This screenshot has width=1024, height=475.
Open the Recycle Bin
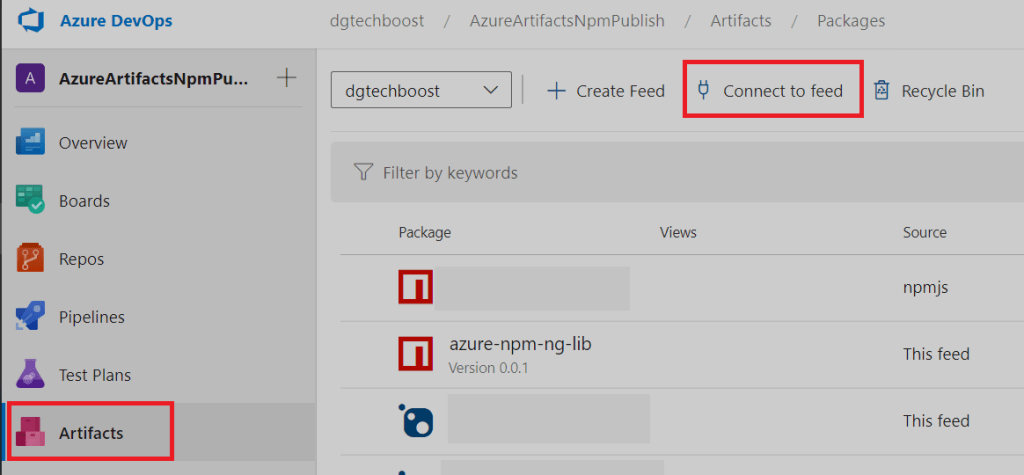(929, 91)
